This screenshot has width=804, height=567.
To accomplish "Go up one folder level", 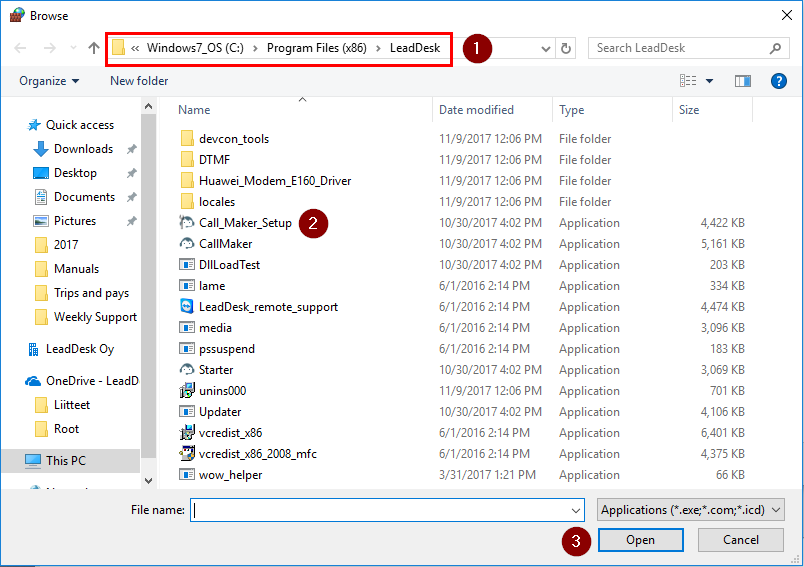I will pos(93,48).
